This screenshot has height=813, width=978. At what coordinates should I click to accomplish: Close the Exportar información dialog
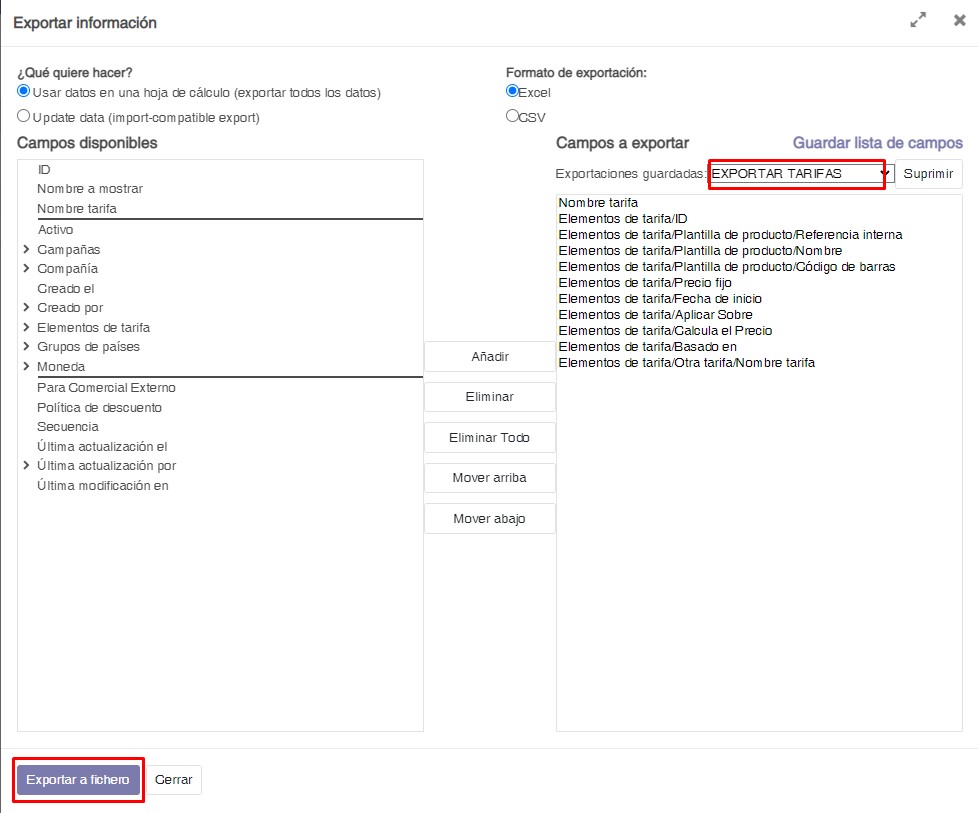959,20
